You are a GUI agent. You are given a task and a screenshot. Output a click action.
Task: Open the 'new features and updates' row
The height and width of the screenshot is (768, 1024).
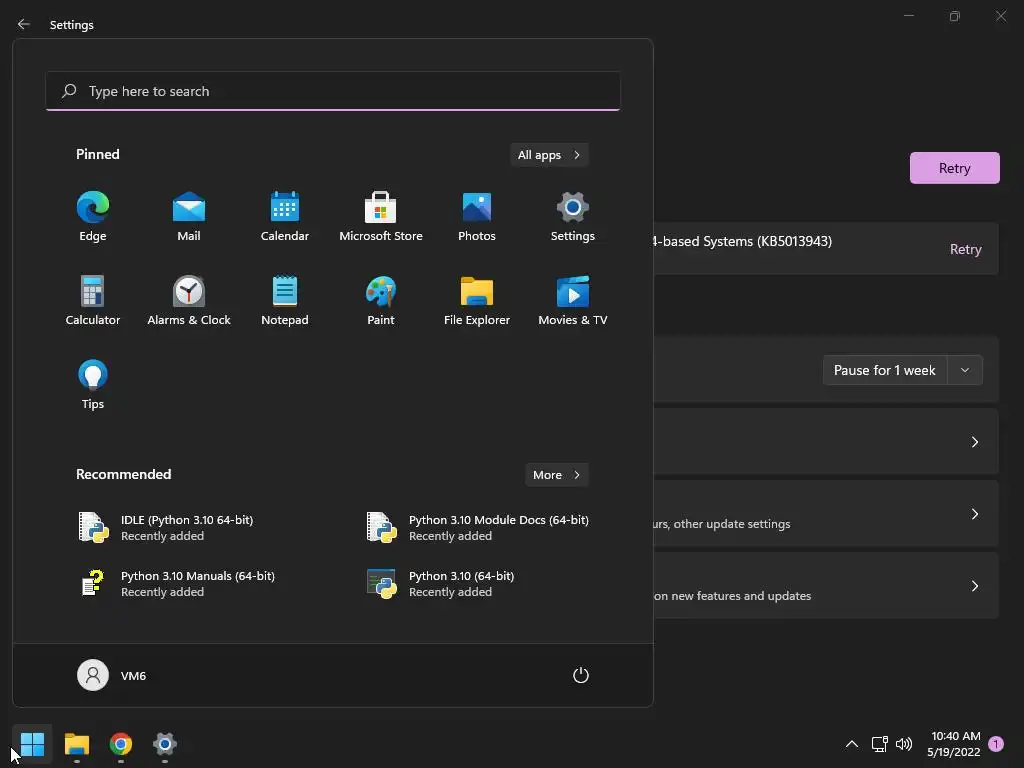(825, 585)
